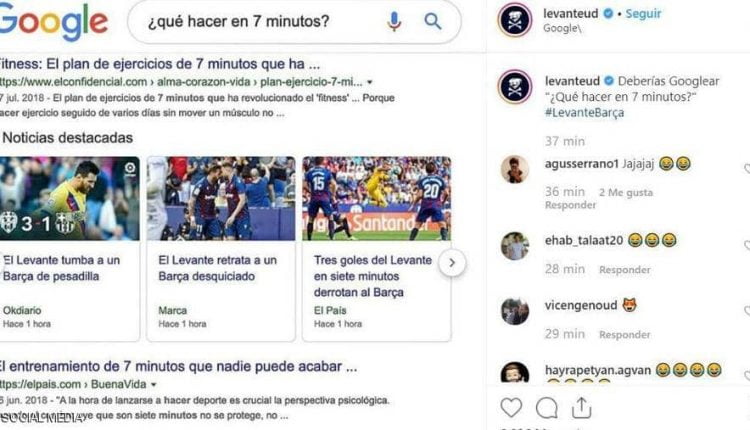Screen dimensions: 750x430
Task: Click inside the Google search text field
Action: [256, 22]
